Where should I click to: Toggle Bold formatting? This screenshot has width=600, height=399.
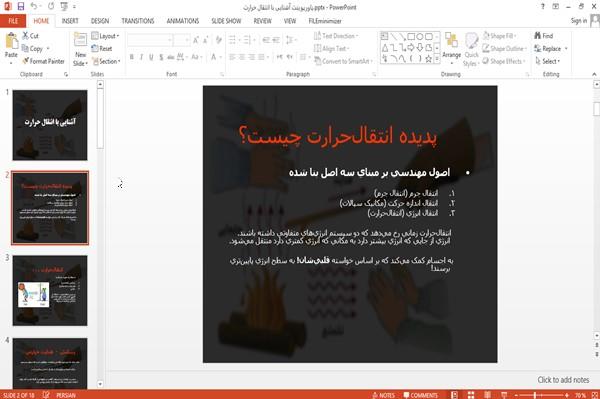[x=132, y=57]
